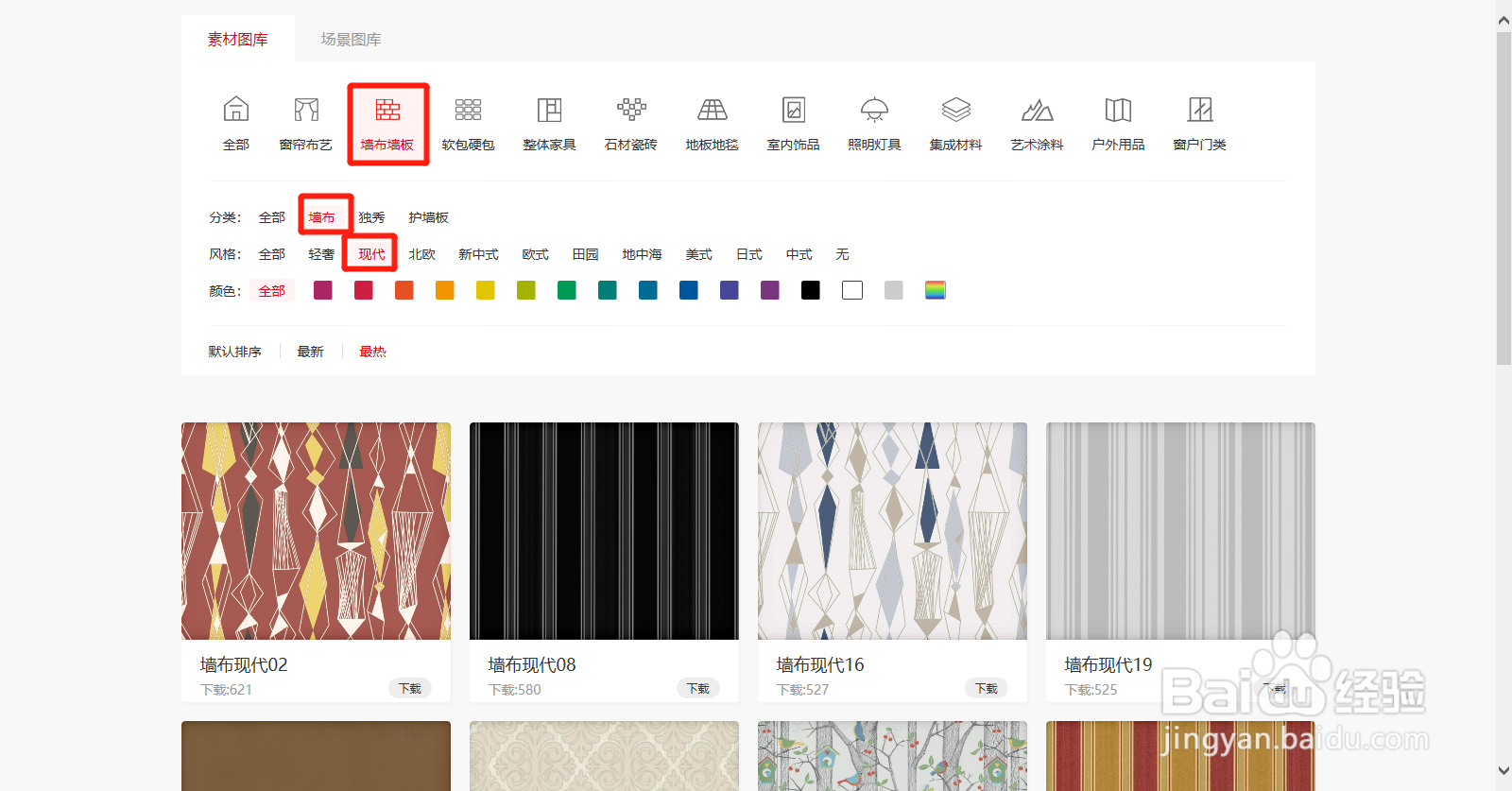Screen dimensions: 1512x791
Task: Filter by 田园 style
Action: [x=586, y=254]
